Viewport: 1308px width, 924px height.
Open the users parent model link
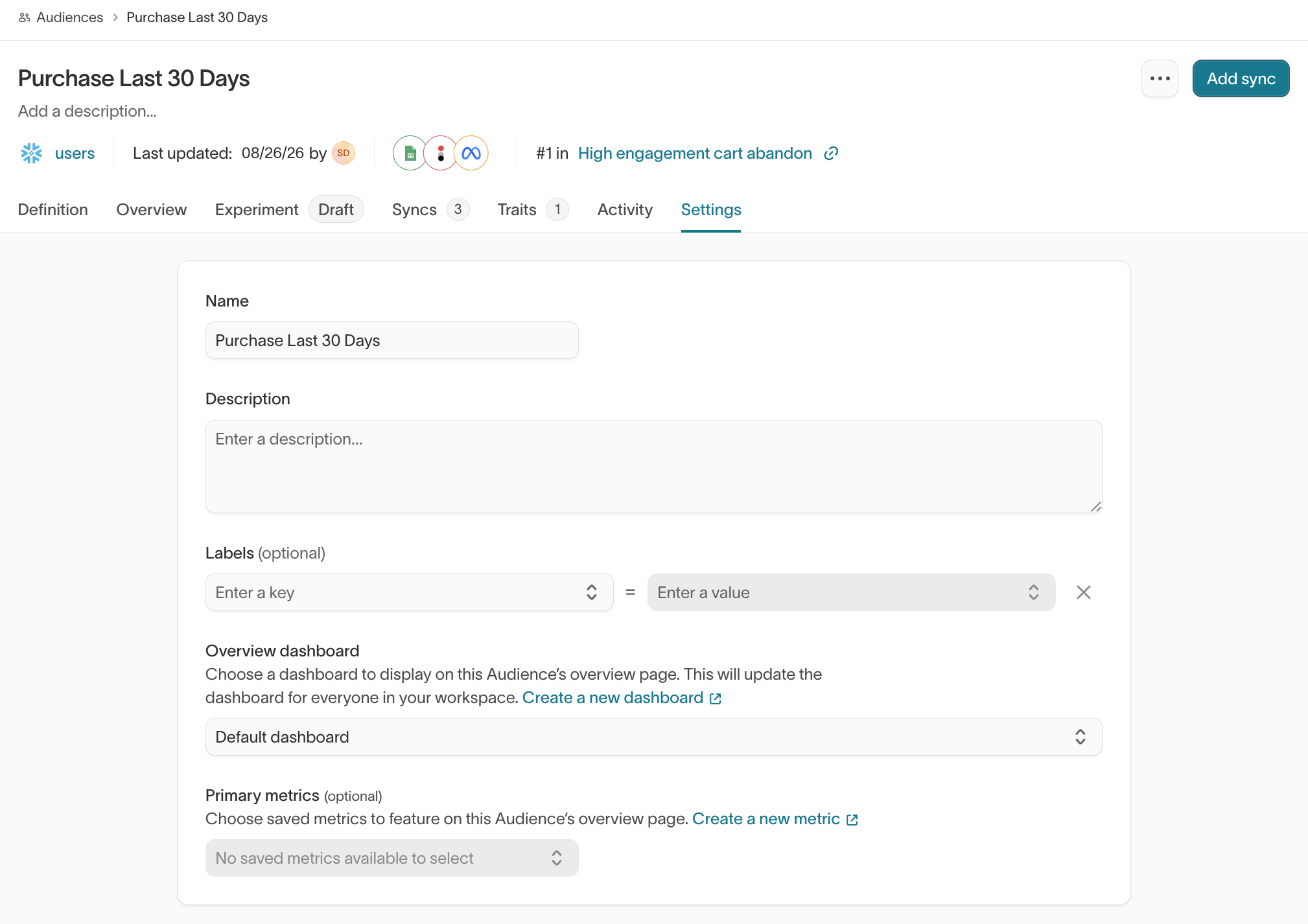(x=75, y=154)
